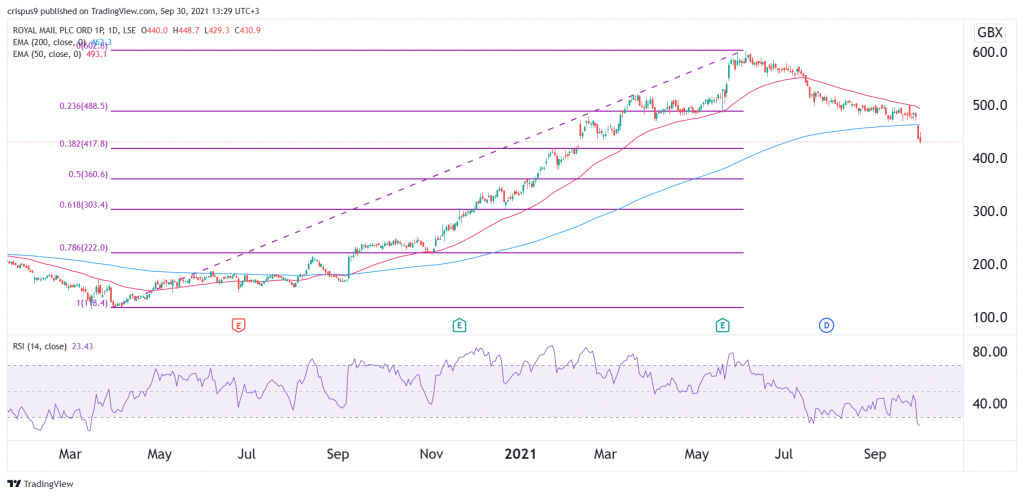Click the 2021 year label on time axis
The image size is (1024, 496).
[x=520, y=453]
